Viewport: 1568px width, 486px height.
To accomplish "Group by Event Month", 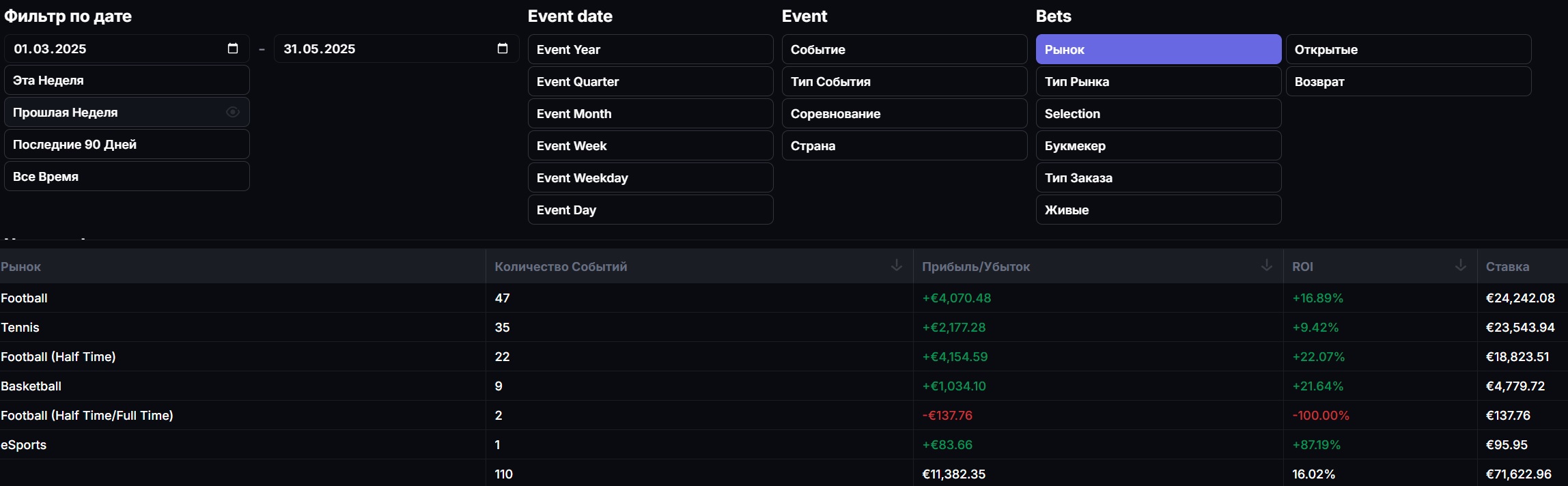I will [649, 113].
